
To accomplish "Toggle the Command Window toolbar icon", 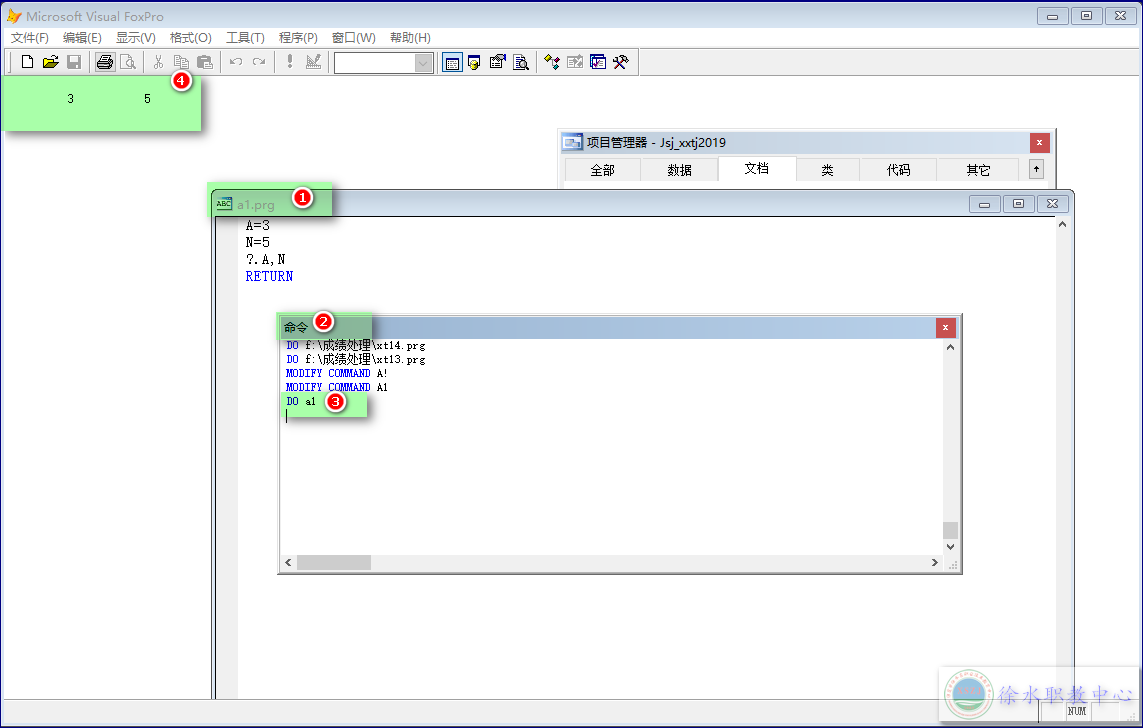I will [452, 63].
